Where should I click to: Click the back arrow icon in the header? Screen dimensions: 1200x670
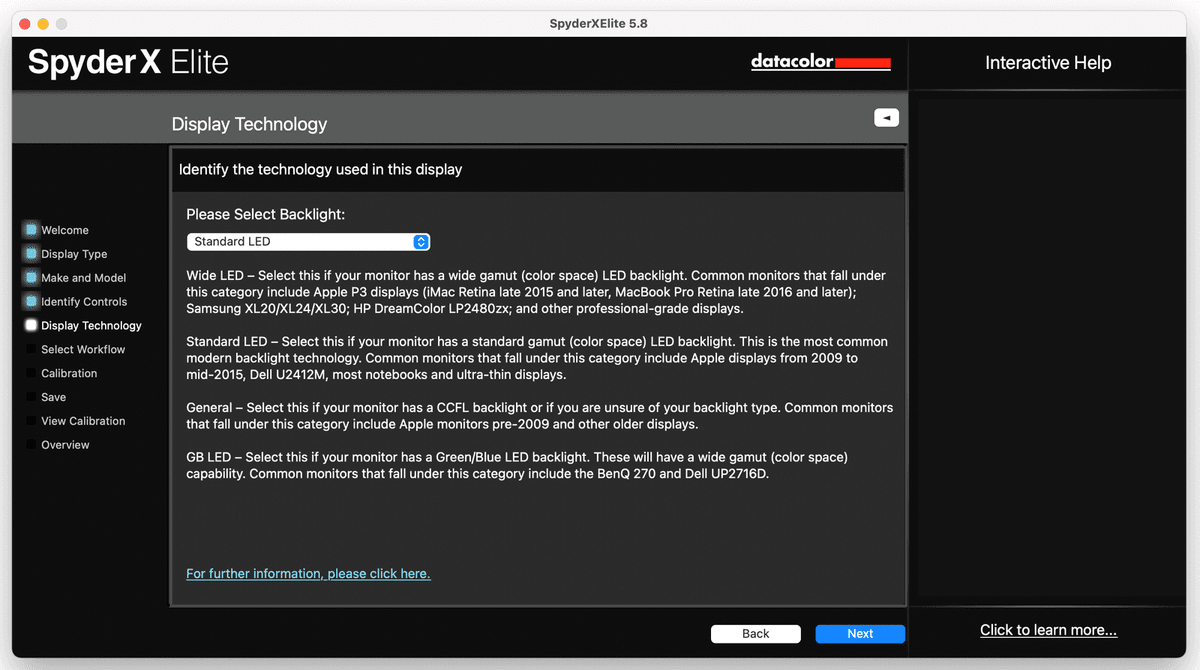click(x=886, y=117)
